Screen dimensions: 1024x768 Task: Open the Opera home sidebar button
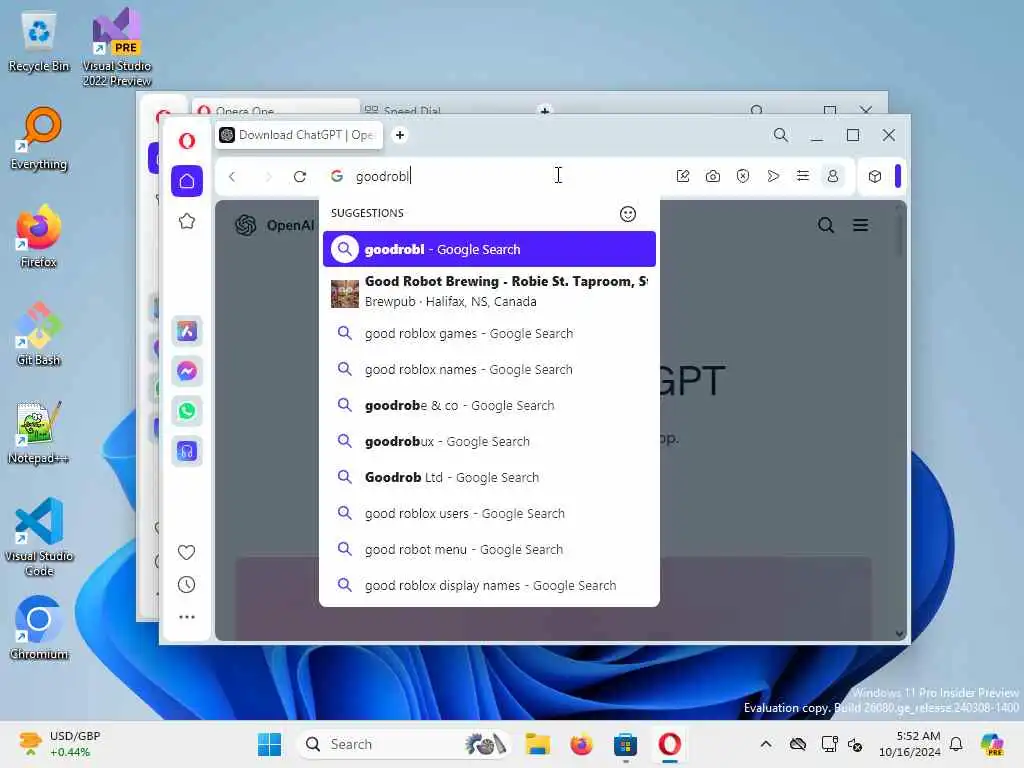187,181
